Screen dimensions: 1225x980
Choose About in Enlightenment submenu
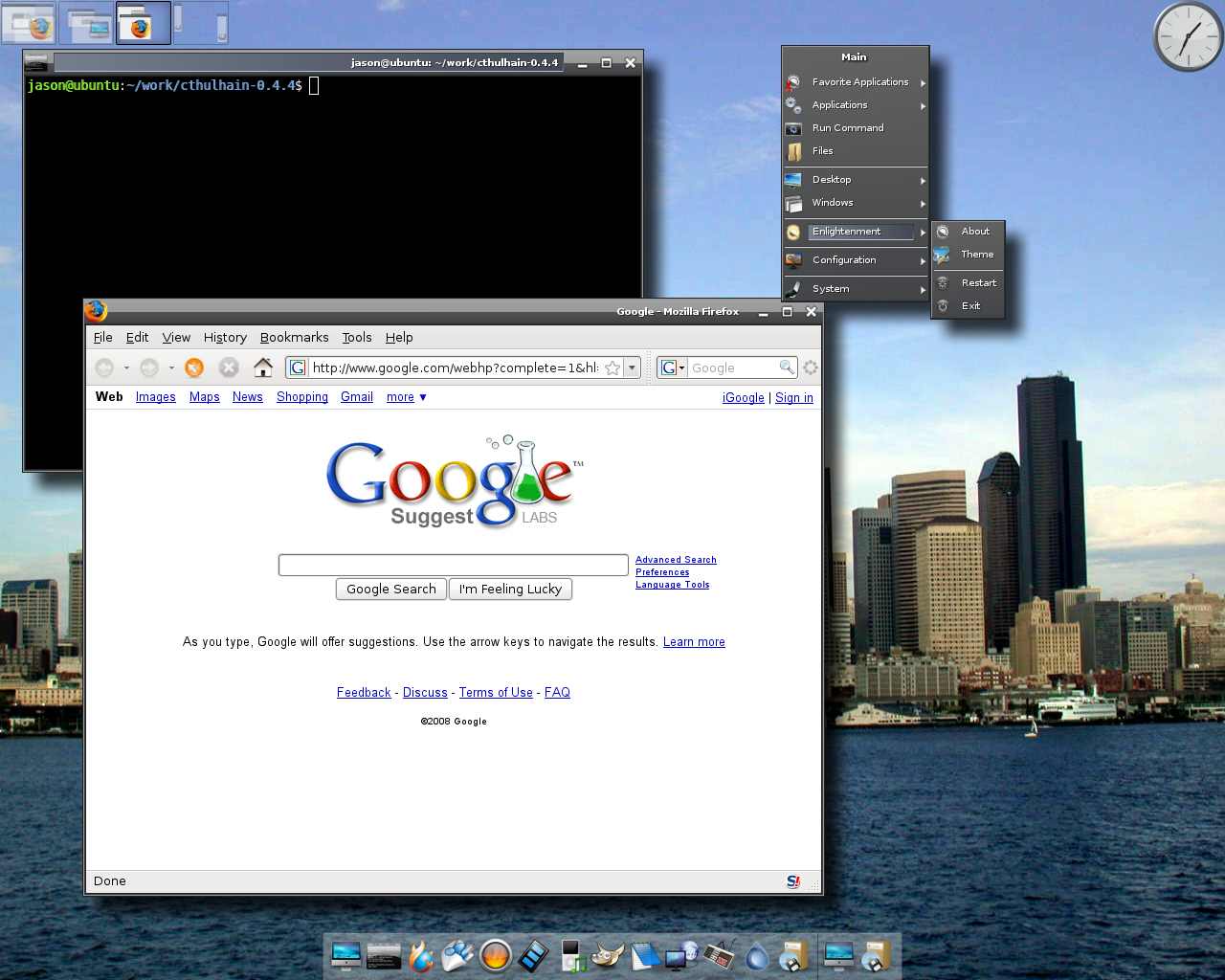[x=969, y=232]
